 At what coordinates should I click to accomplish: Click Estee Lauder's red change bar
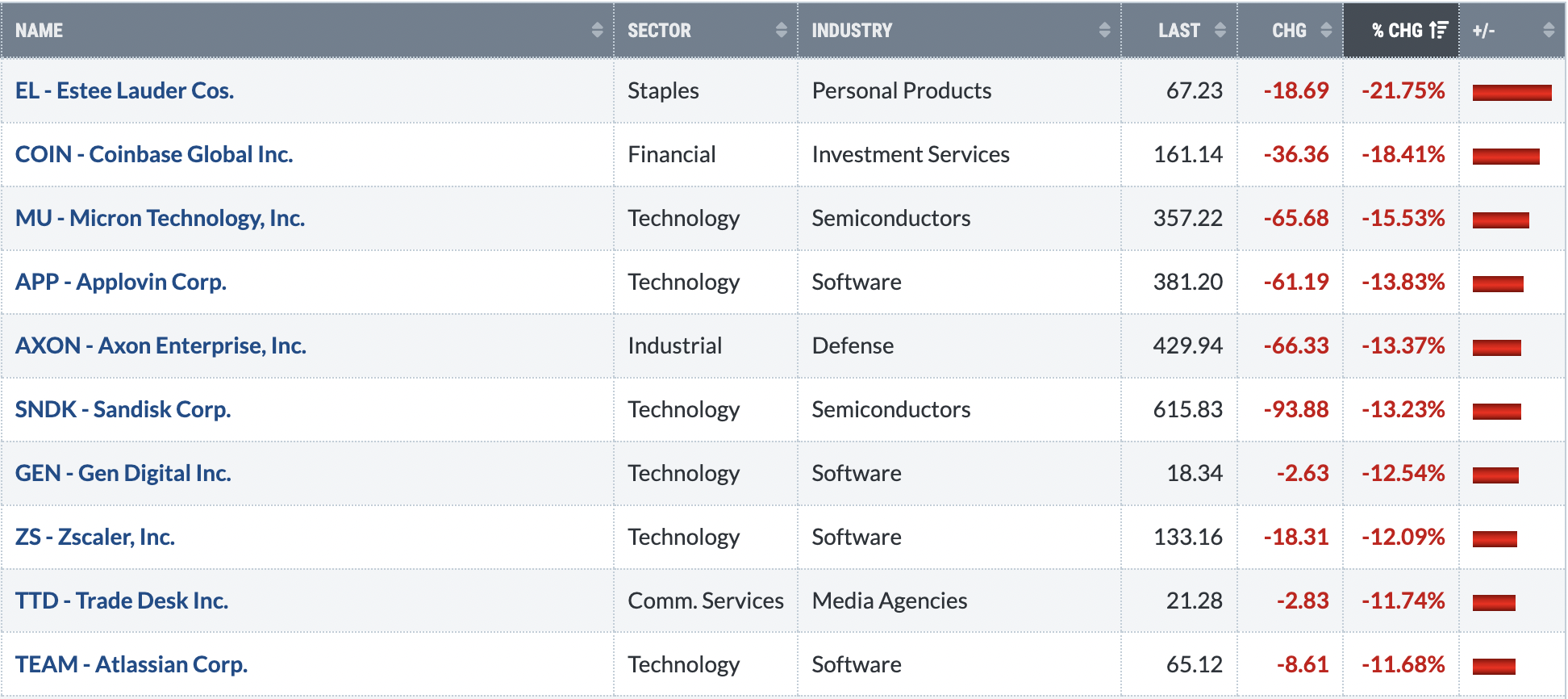tap(1512, 92)
